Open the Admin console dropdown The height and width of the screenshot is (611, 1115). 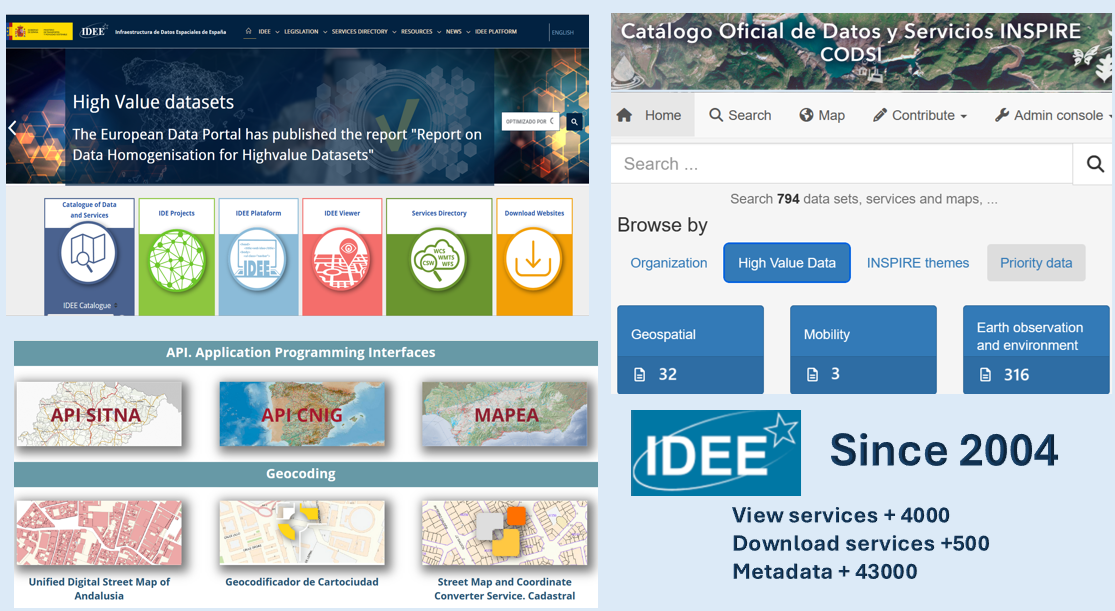click(1054, 115)
